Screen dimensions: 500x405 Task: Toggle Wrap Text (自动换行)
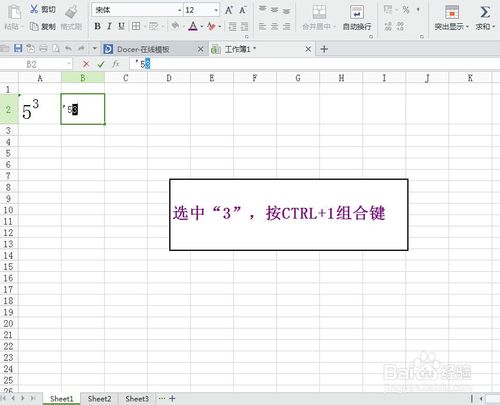pos(357,17)
